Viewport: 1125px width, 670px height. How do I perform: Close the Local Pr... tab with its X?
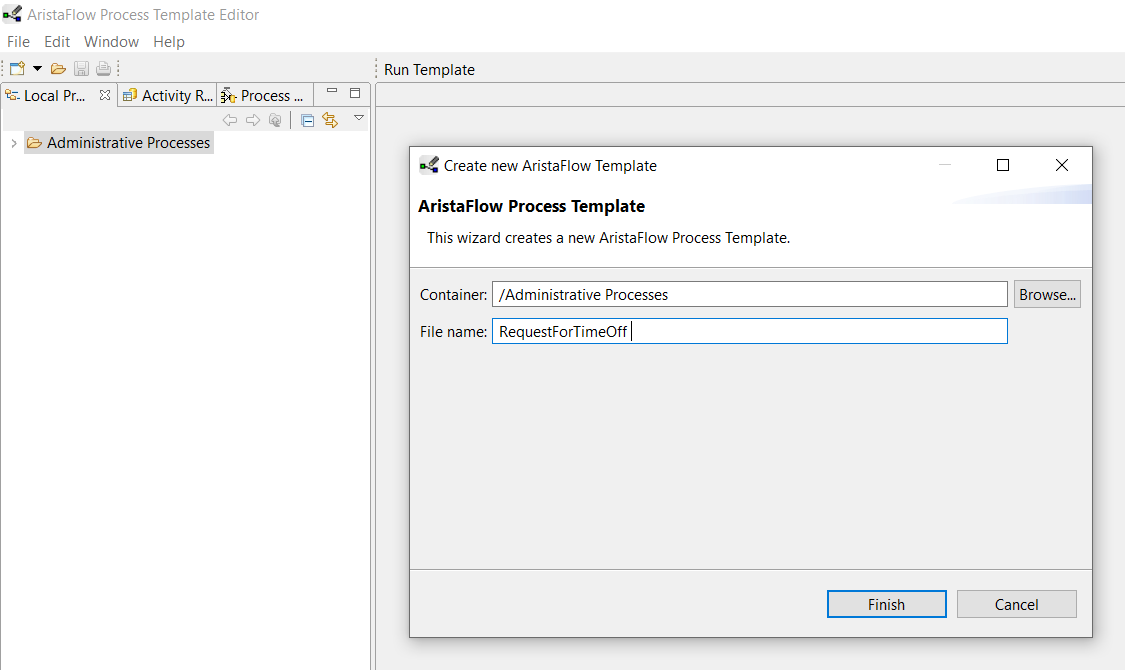(105, 95)
